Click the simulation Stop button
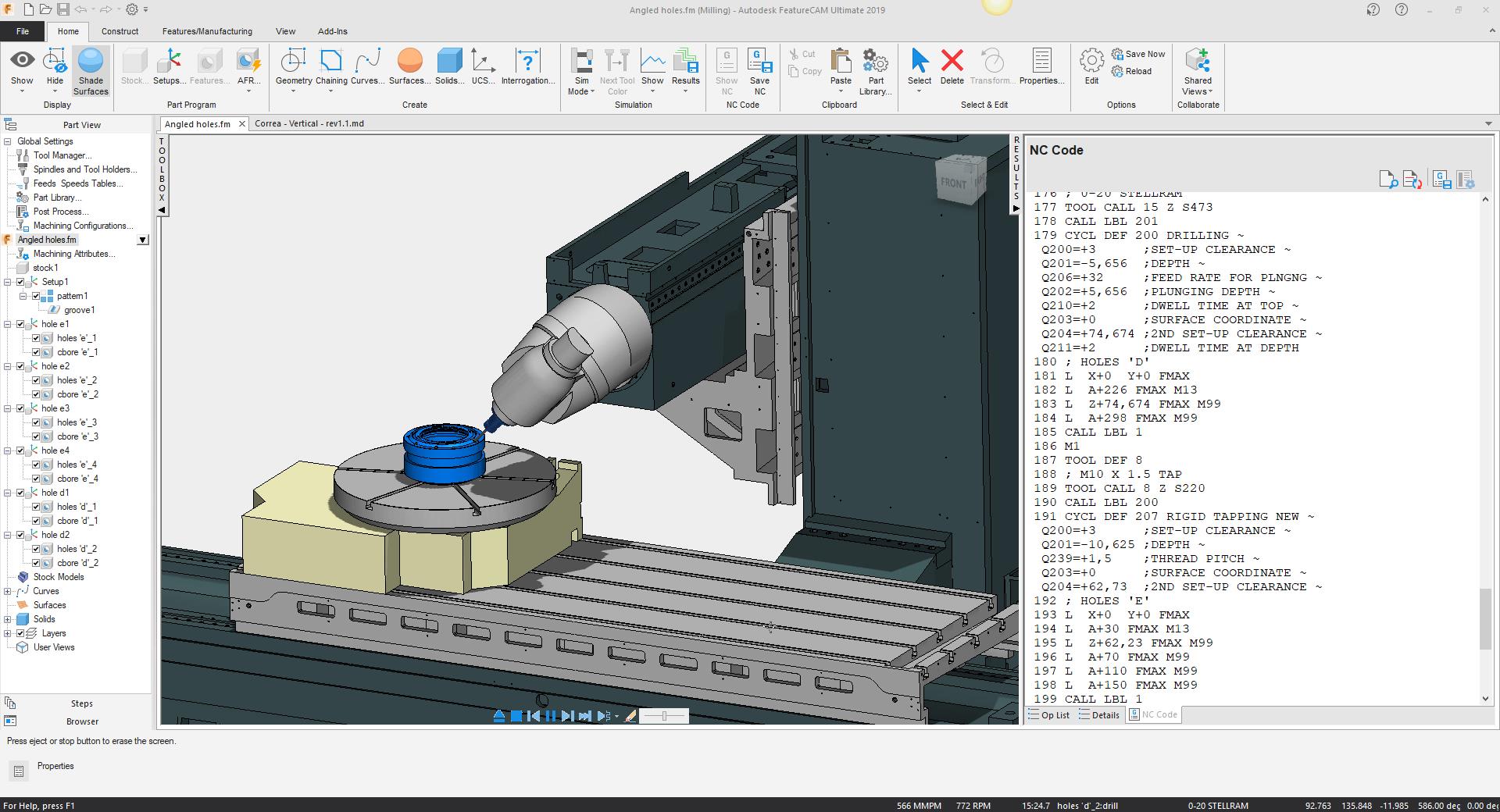The height and width of the screenshot is (812, 1500). 516,716
